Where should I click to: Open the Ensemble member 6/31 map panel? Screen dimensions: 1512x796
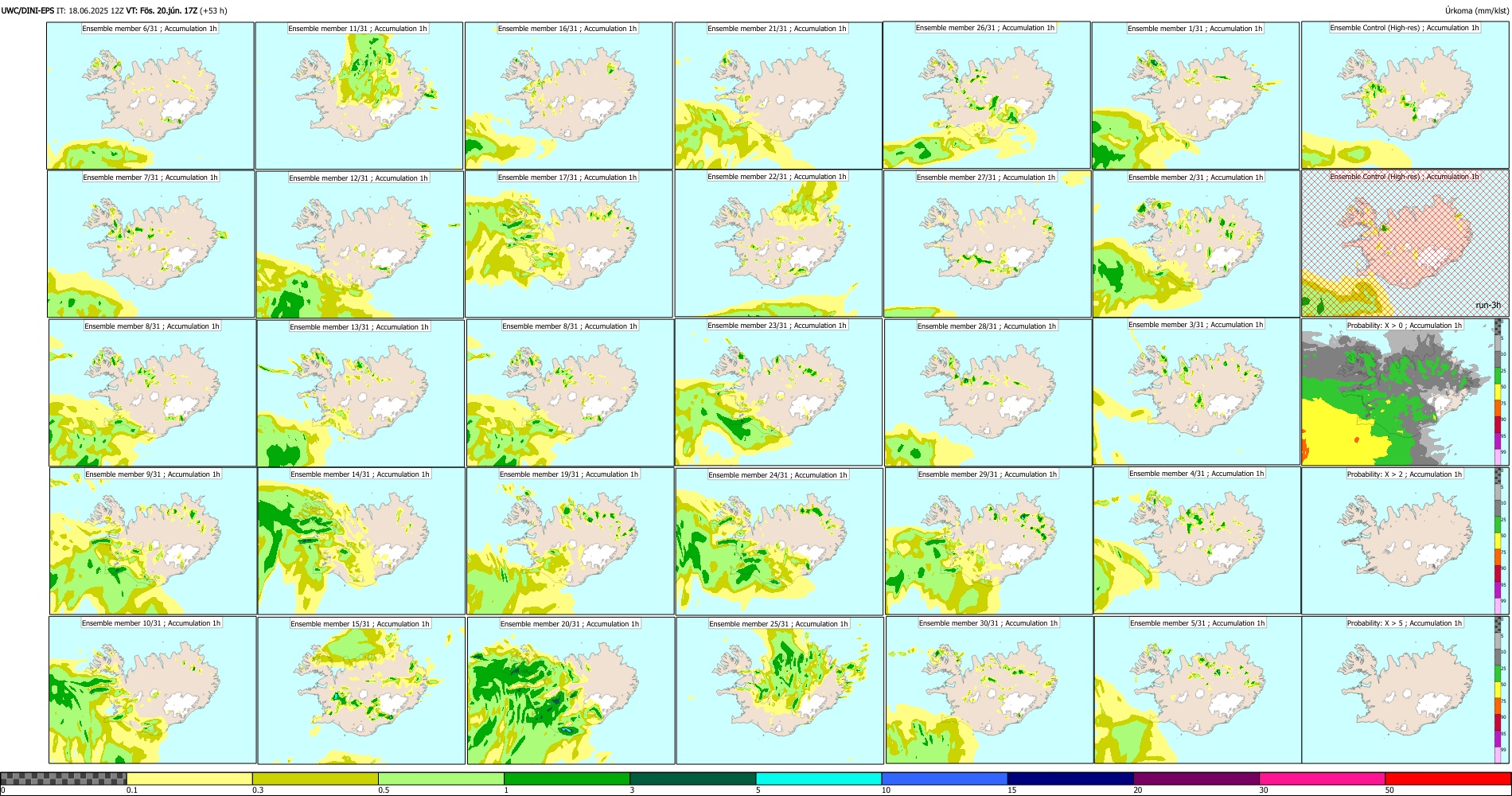150,96
